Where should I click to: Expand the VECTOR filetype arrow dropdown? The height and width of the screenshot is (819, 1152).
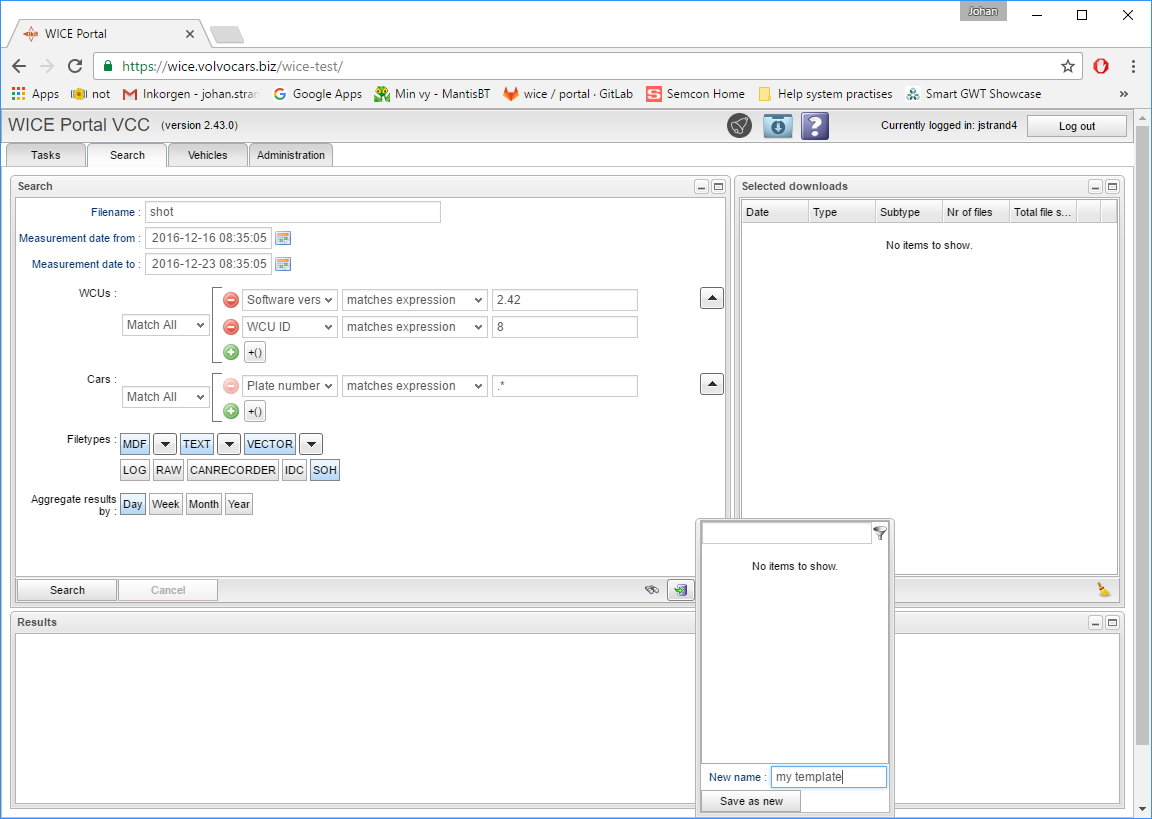click(x=311, y=444)
